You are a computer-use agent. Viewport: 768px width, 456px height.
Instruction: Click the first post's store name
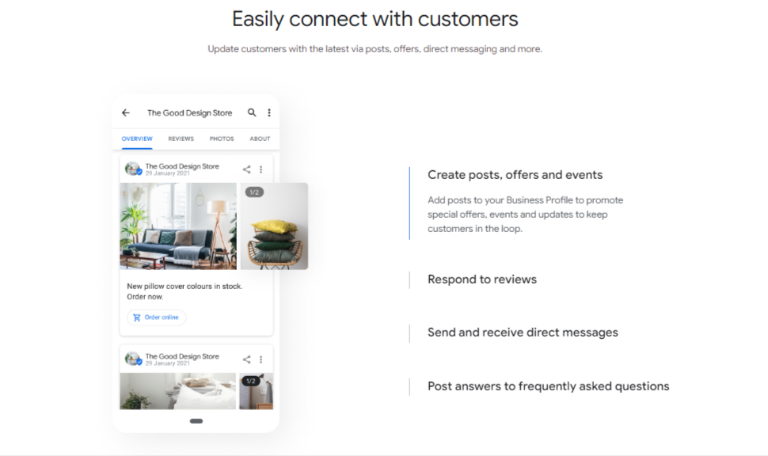point(182,167)
